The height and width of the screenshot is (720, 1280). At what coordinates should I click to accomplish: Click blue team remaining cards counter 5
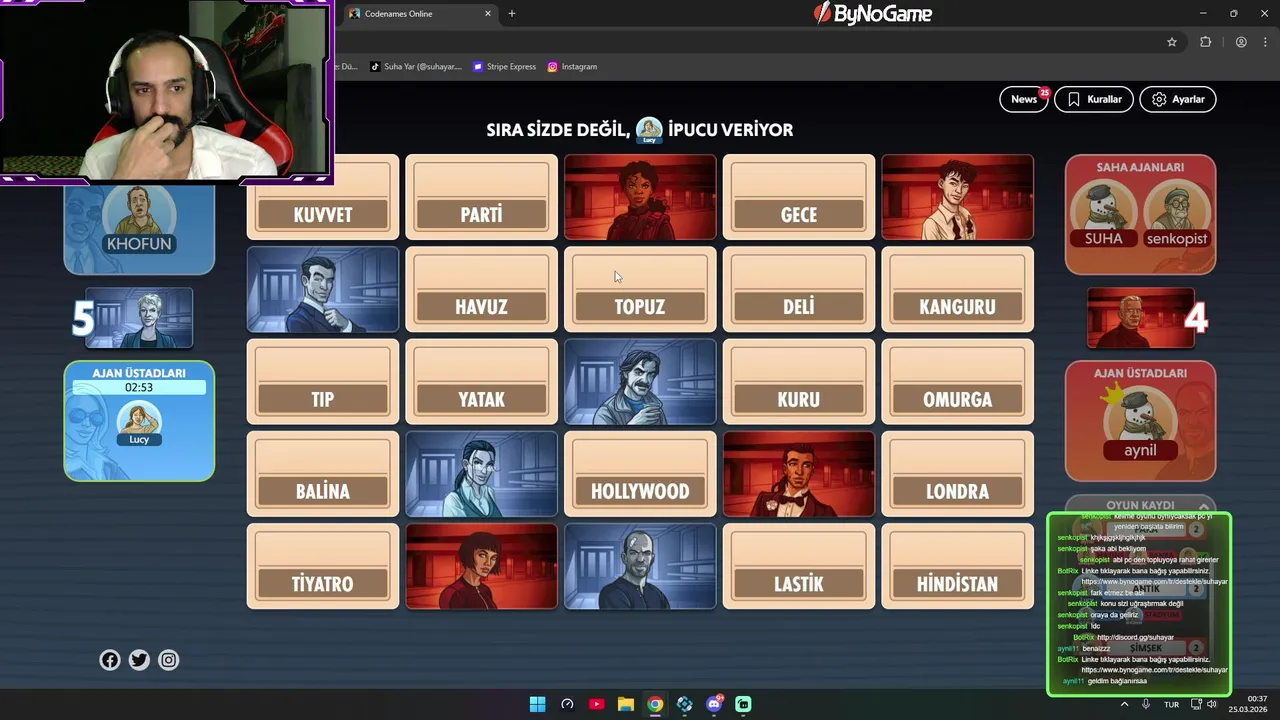[82, 319]
